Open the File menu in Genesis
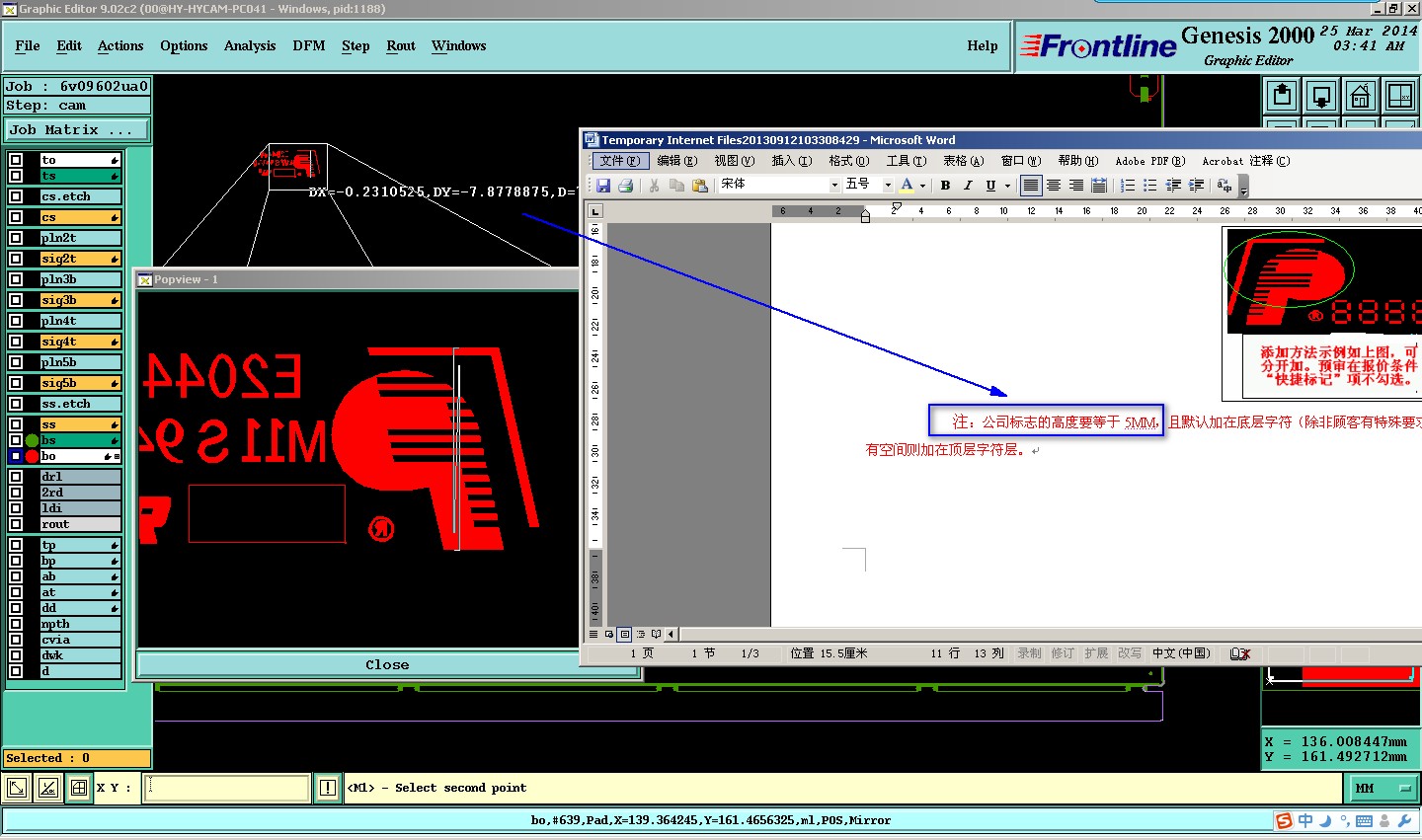 (x=28, y=45)
